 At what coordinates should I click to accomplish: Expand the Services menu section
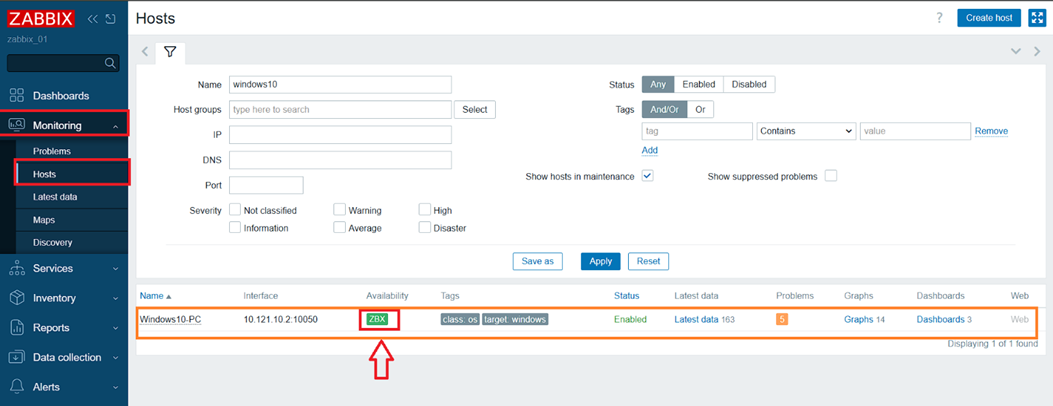coord(116,268)
